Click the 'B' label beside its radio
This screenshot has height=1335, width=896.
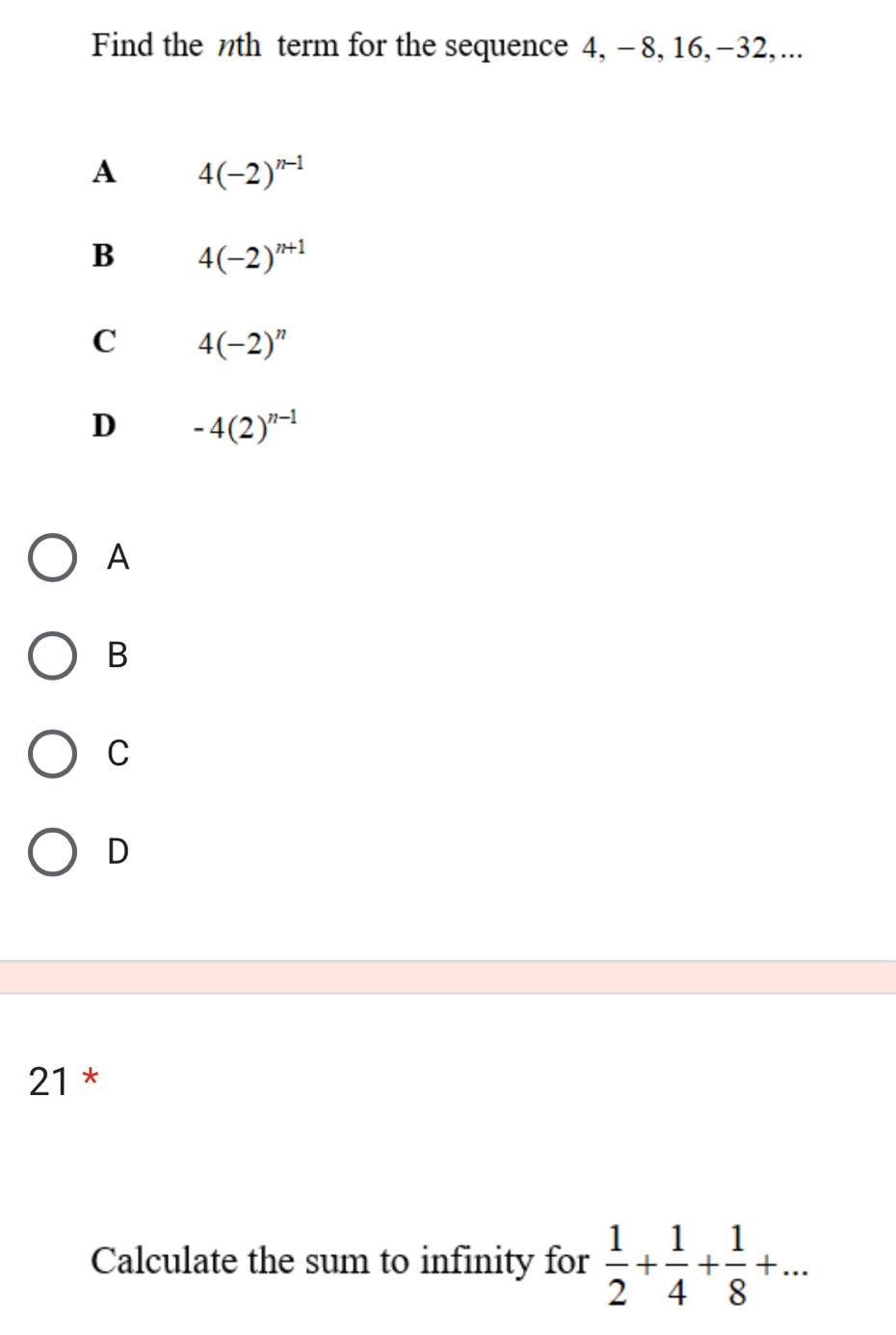(x=118, y=655)
